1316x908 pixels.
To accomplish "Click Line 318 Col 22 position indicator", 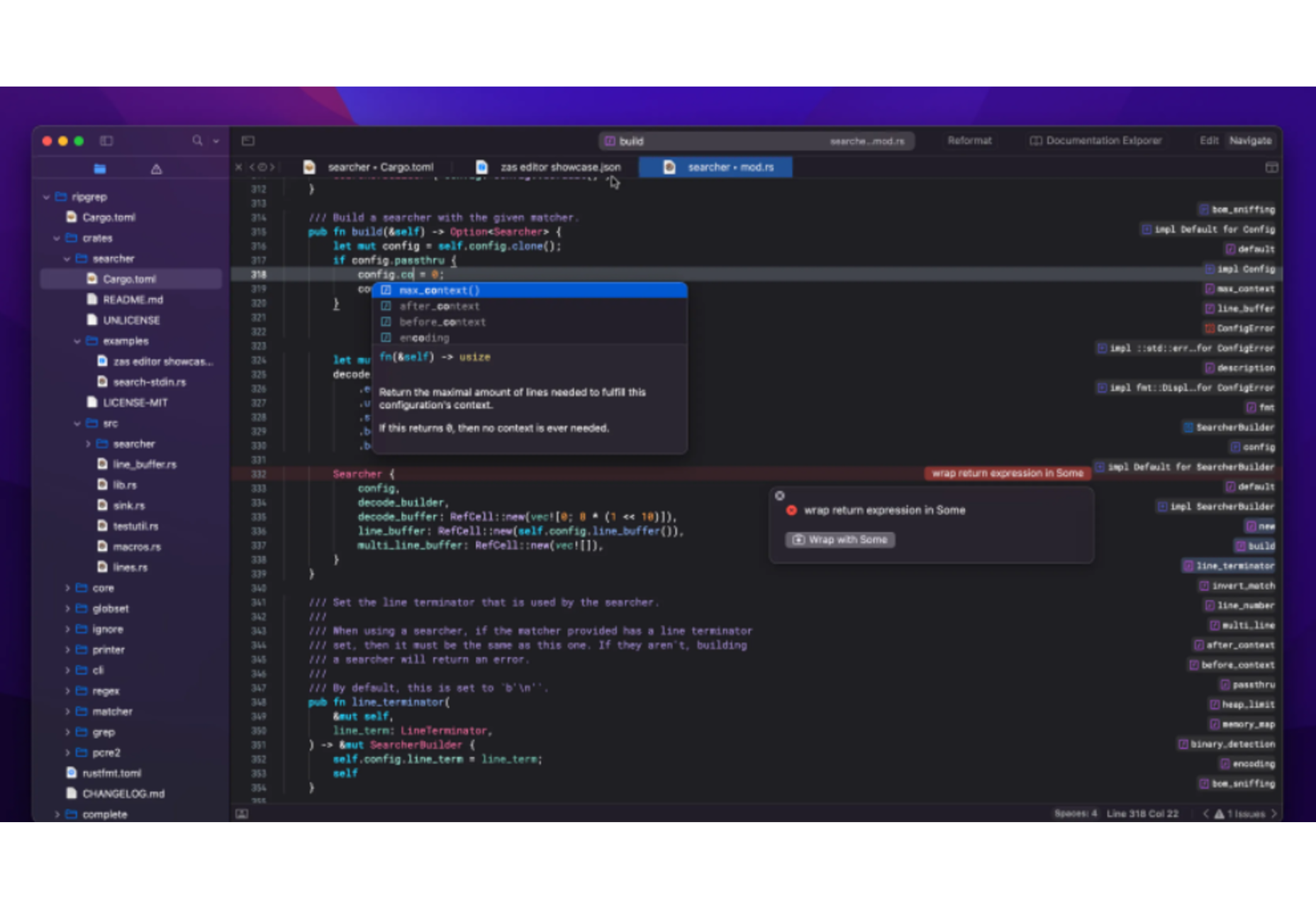I will pos(1142,814).
